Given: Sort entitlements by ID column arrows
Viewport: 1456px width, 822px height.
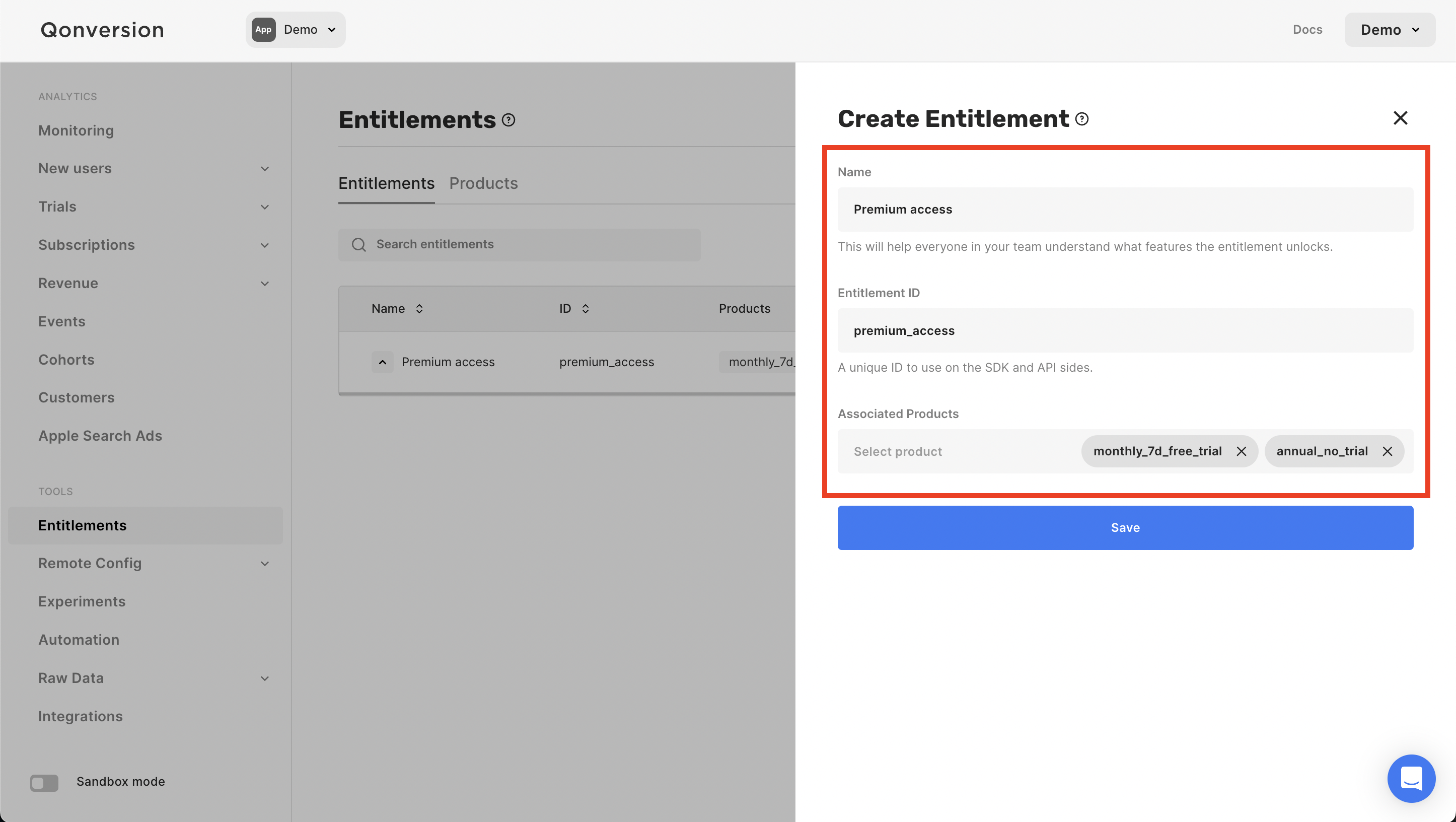Looking at the screenshot, I should coord(586,309).
